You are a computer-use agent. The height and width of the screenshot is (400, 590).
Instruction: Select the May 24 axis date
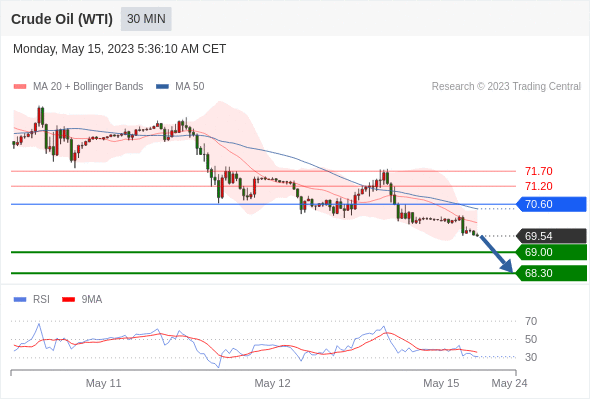click(509, 383)
